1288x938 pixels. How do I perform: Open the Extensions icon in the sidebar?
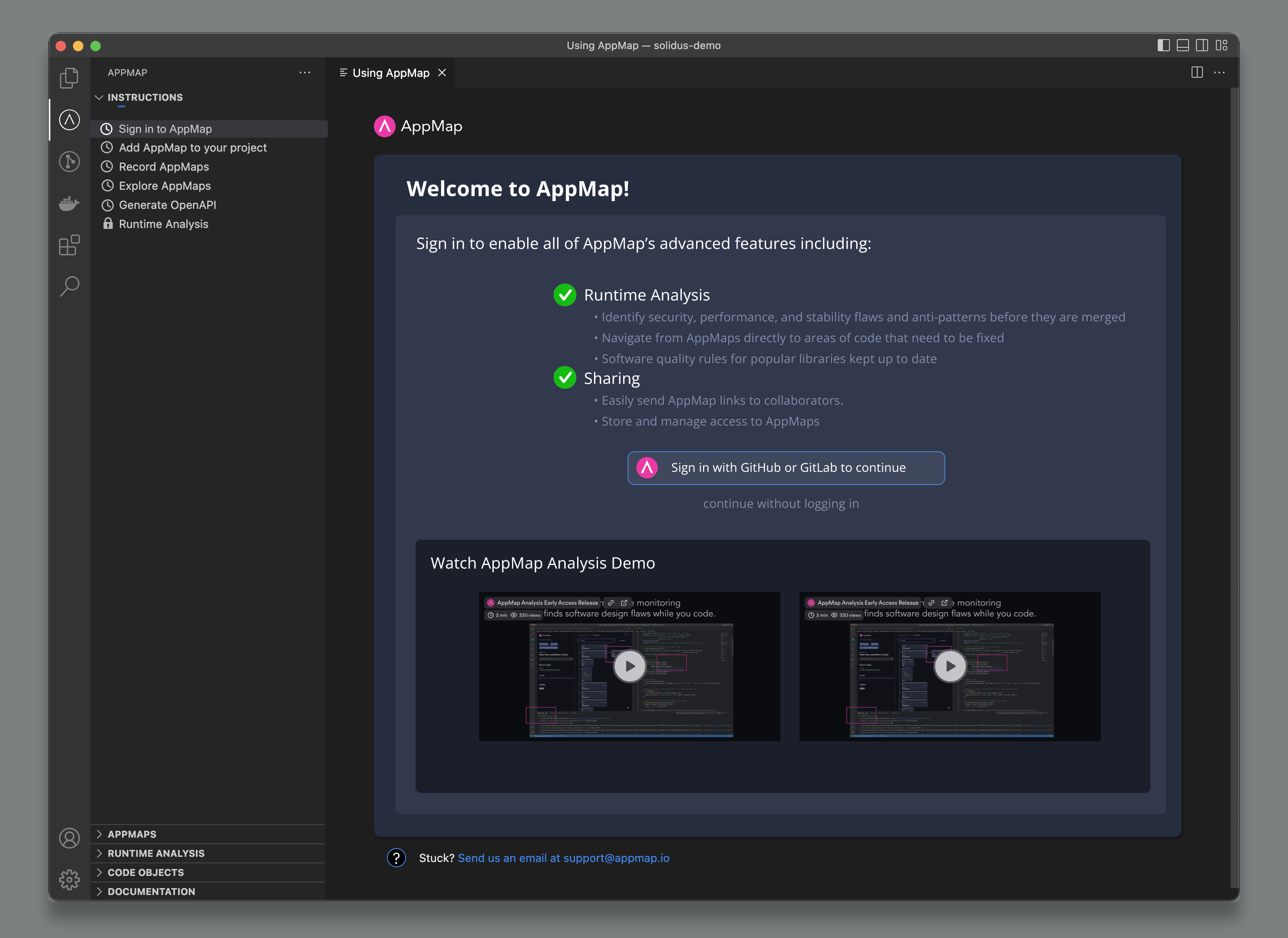69,245
